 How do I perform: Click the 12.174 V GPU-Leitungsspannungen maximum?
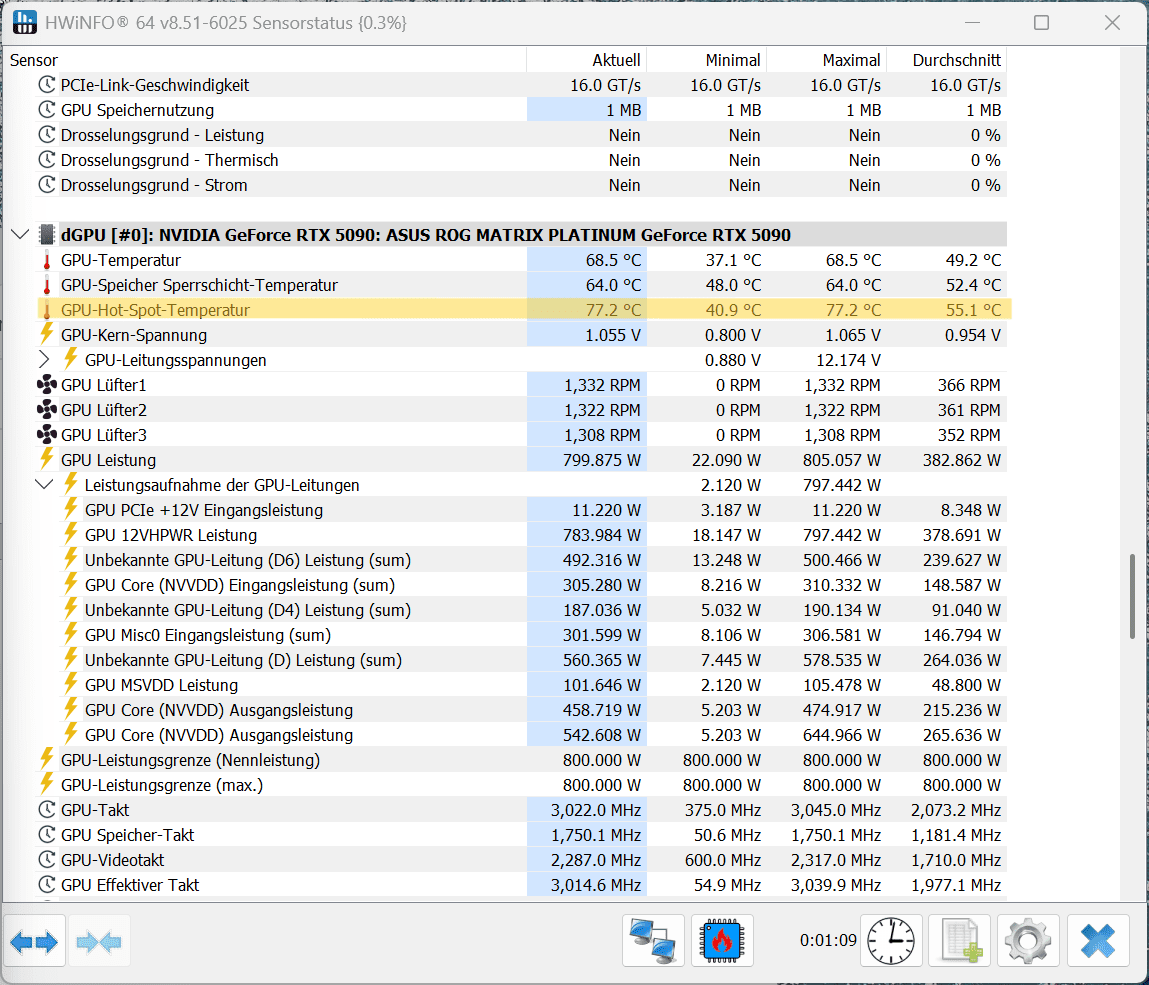(x=849, y=360)
